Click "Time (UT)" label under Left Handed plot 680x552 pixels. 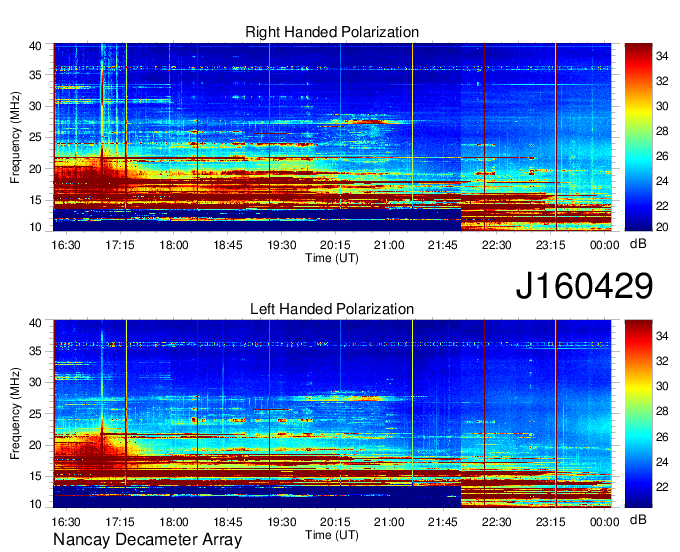(x=332, y=535)
